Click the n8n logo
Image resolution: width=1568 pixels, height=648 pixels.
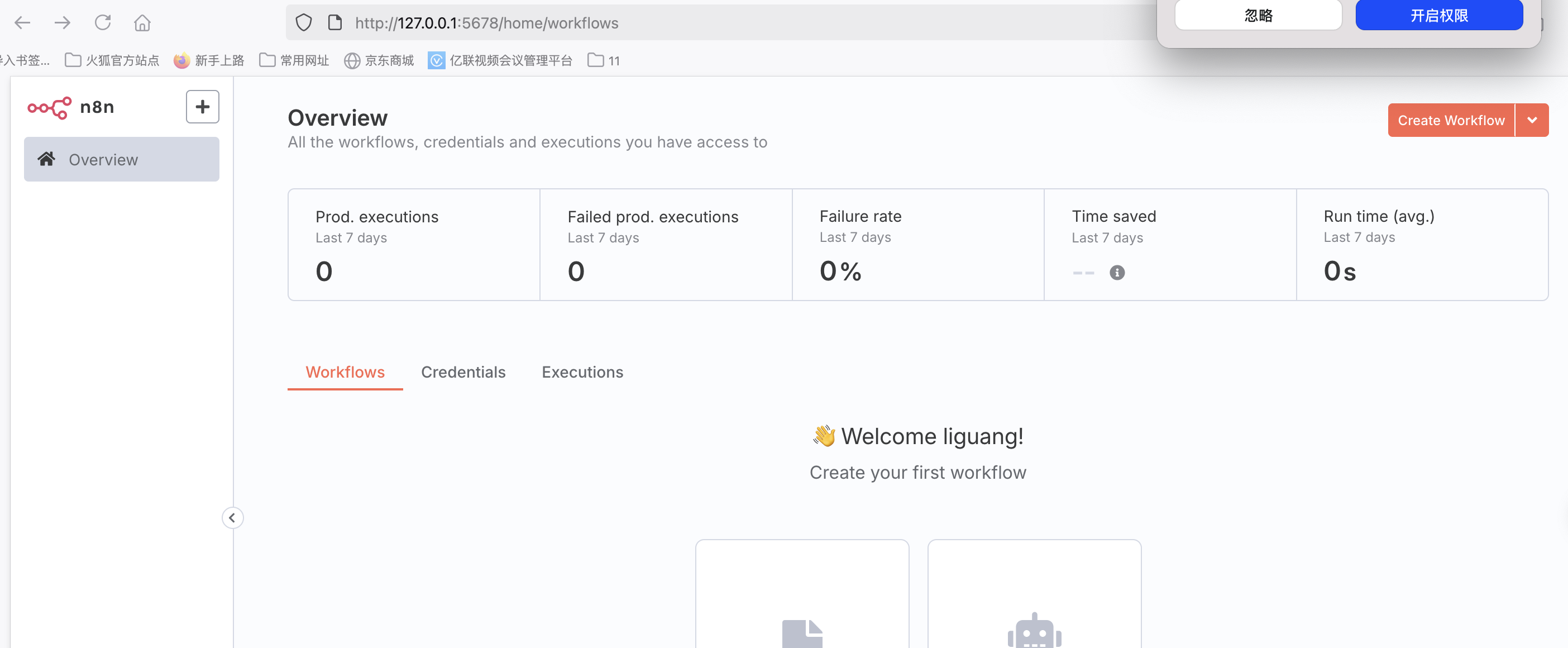point(71,107)
